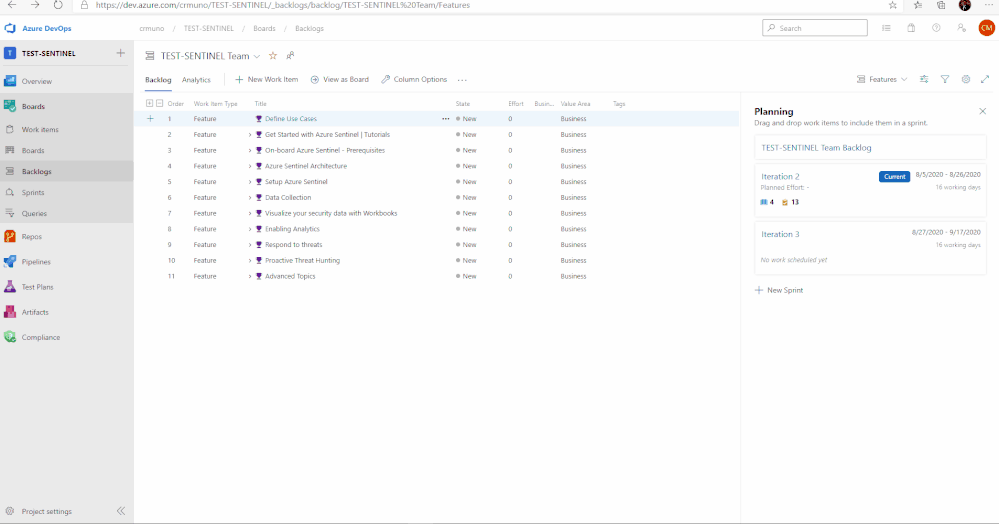Viewport: 999px width, 524px height.
Task: Select the Backlog tab
Action: (158, 80)
